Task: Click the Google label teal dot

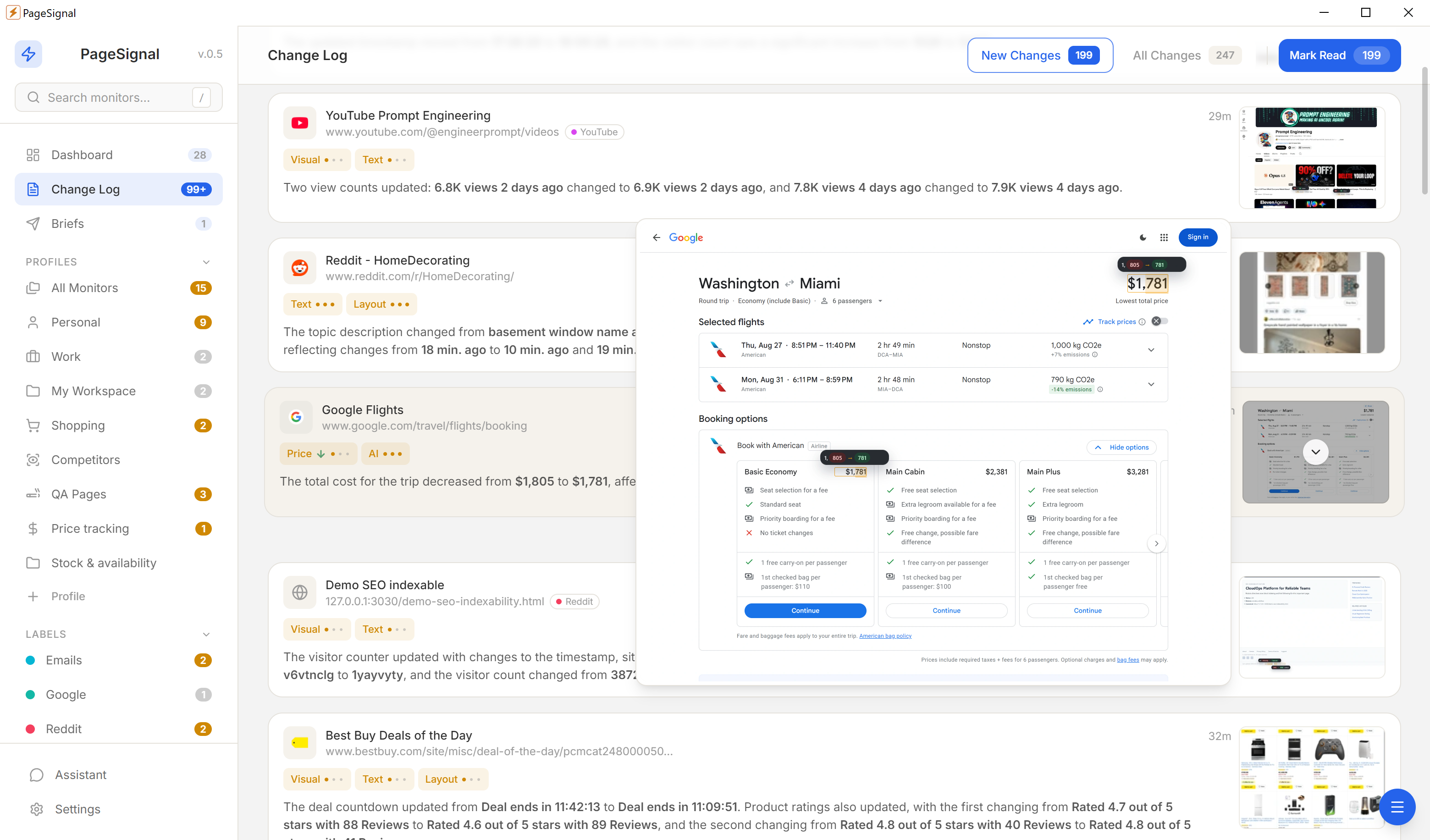Action: click(x=31, y=695)
